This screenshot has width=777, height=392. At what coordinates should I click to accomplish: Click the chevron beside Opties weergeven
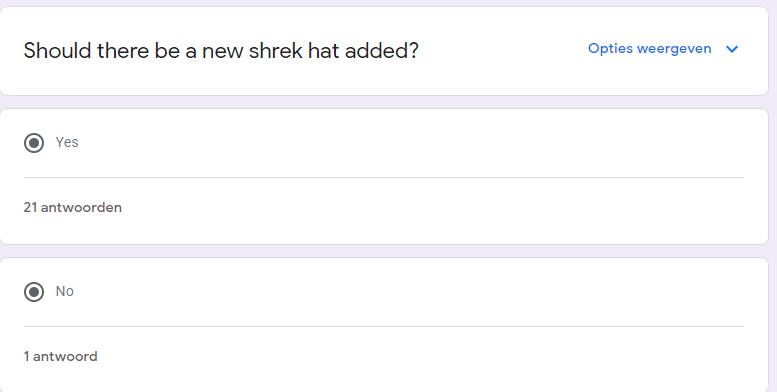[732, 49]
